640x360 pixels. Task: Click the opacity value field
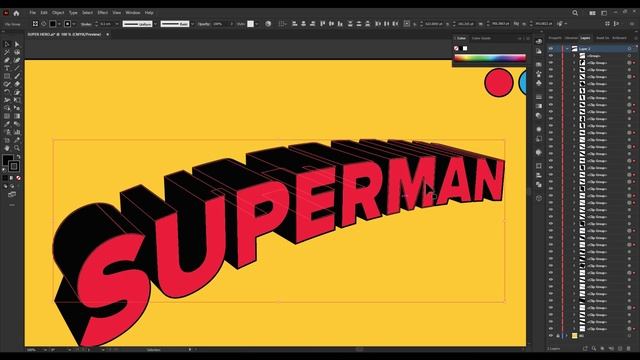tap(220, 24)
